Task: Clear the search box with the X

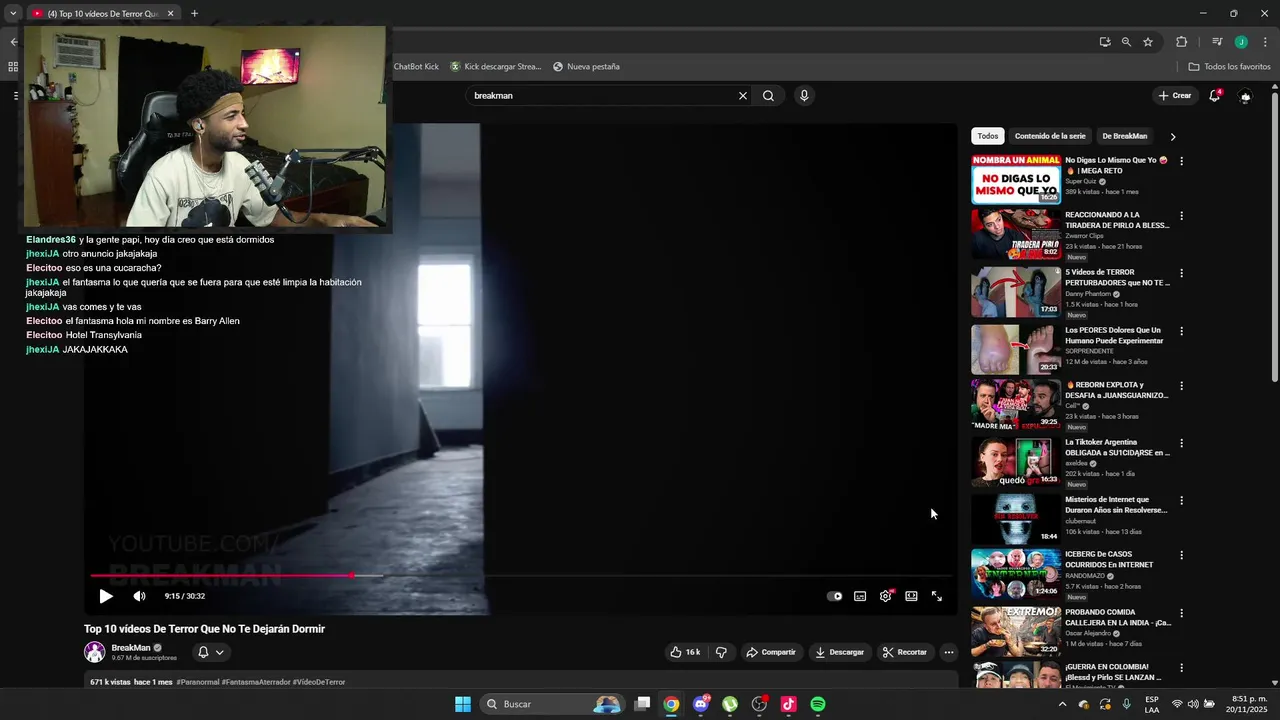Action: (743, 96)
